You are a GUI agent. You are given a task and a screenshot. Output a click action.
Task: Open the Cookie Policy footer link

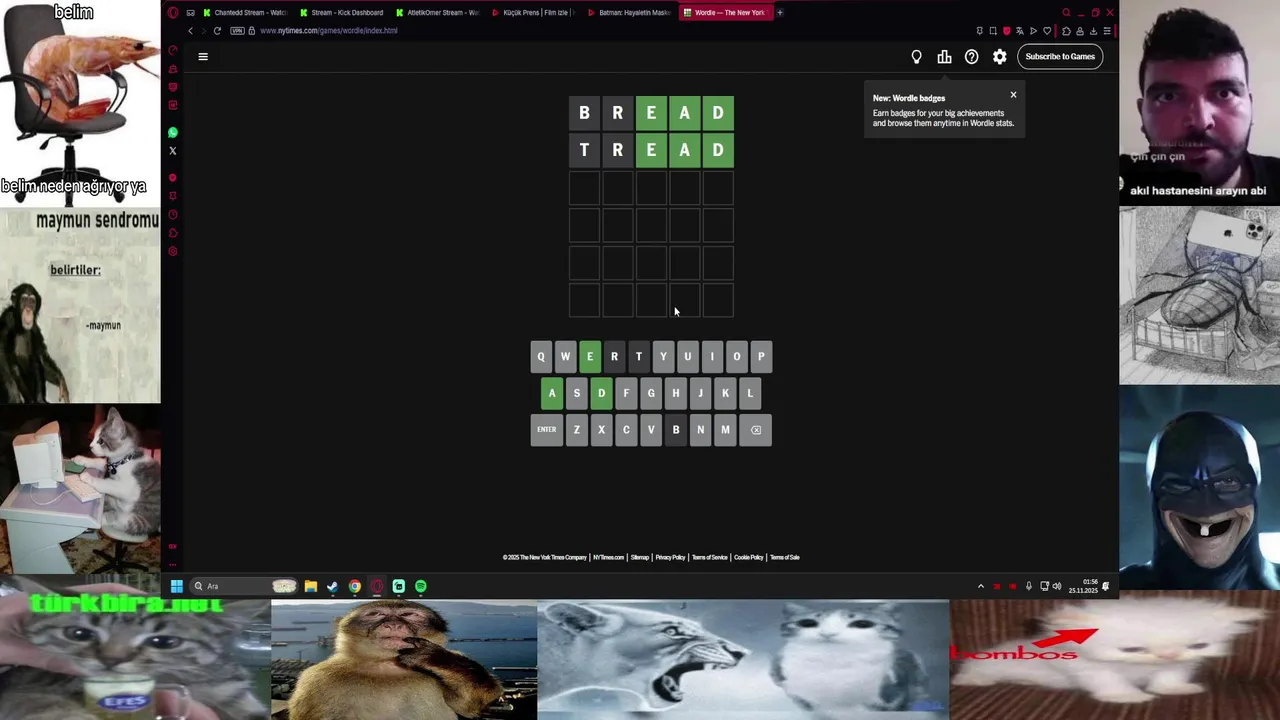(x=749, y=558)
